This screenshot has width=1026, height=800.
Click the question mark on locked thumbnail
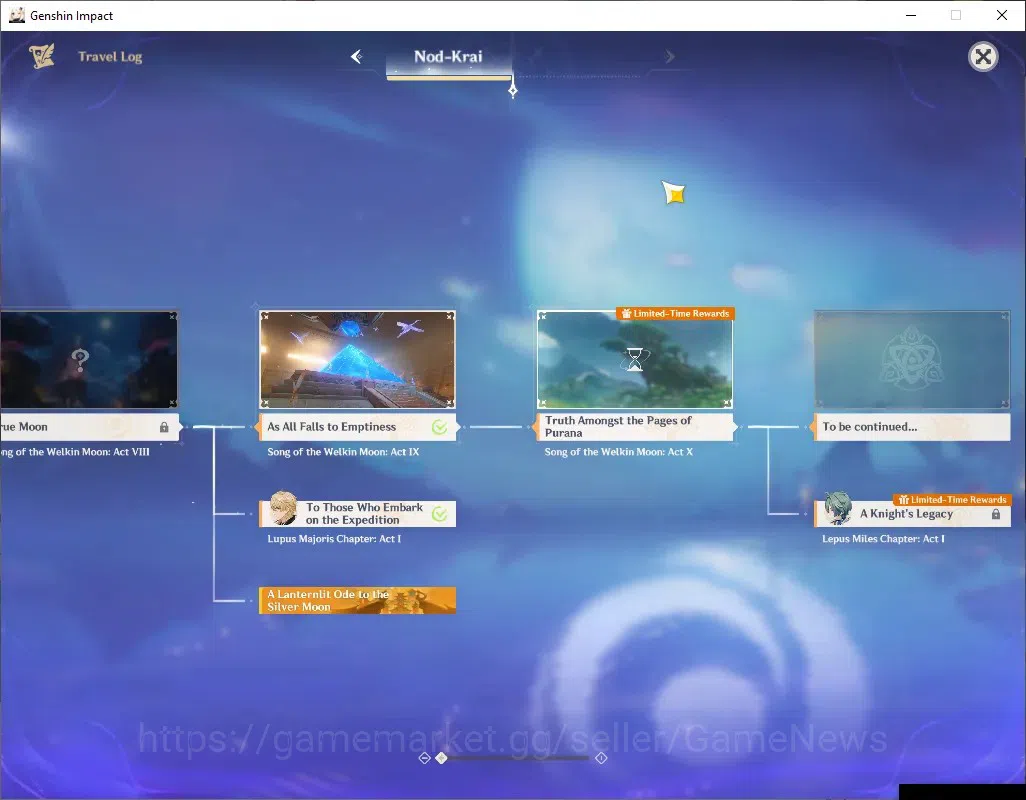80,359
